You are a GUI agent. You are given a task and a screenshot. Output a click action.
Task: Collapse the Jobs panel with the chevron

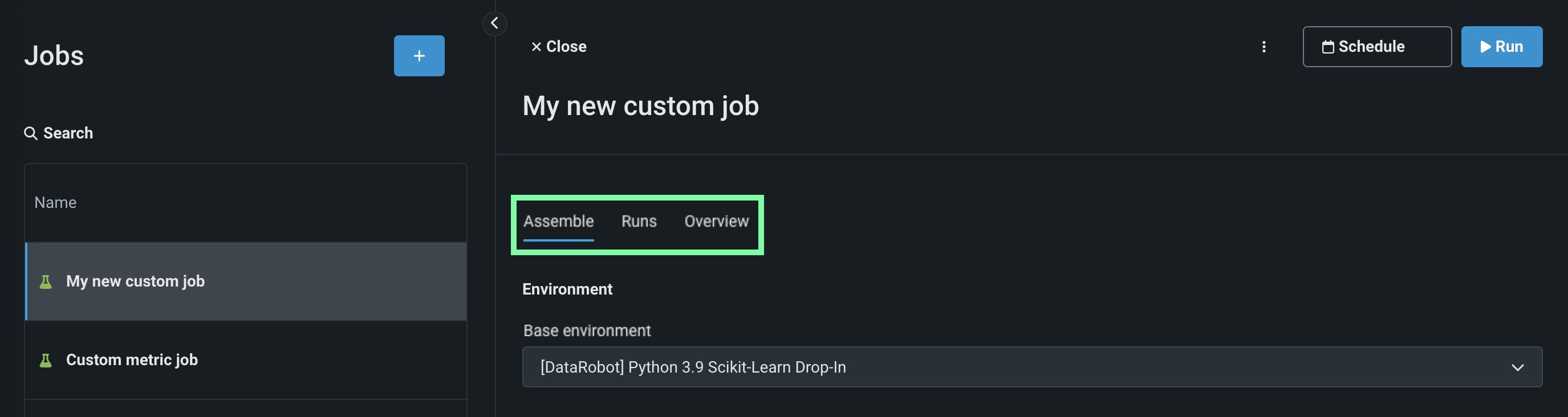tap(494, 24)
